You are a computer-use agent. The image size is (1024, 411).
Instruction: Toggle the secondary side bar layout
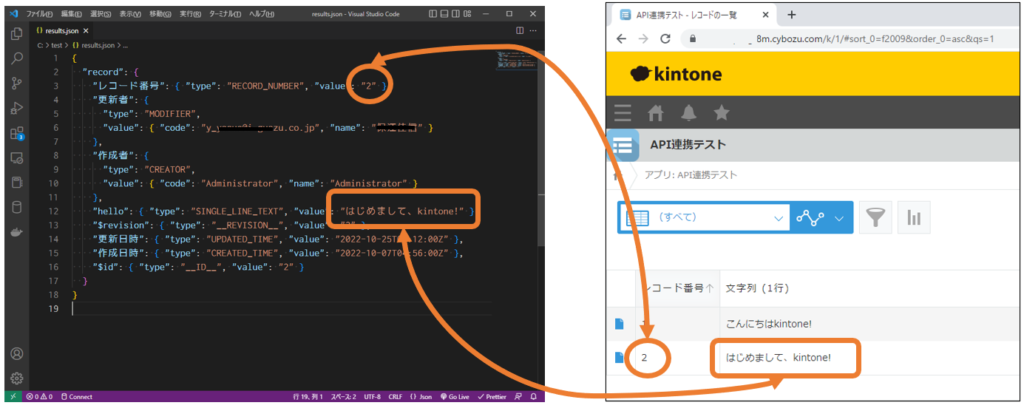(456, 14)
